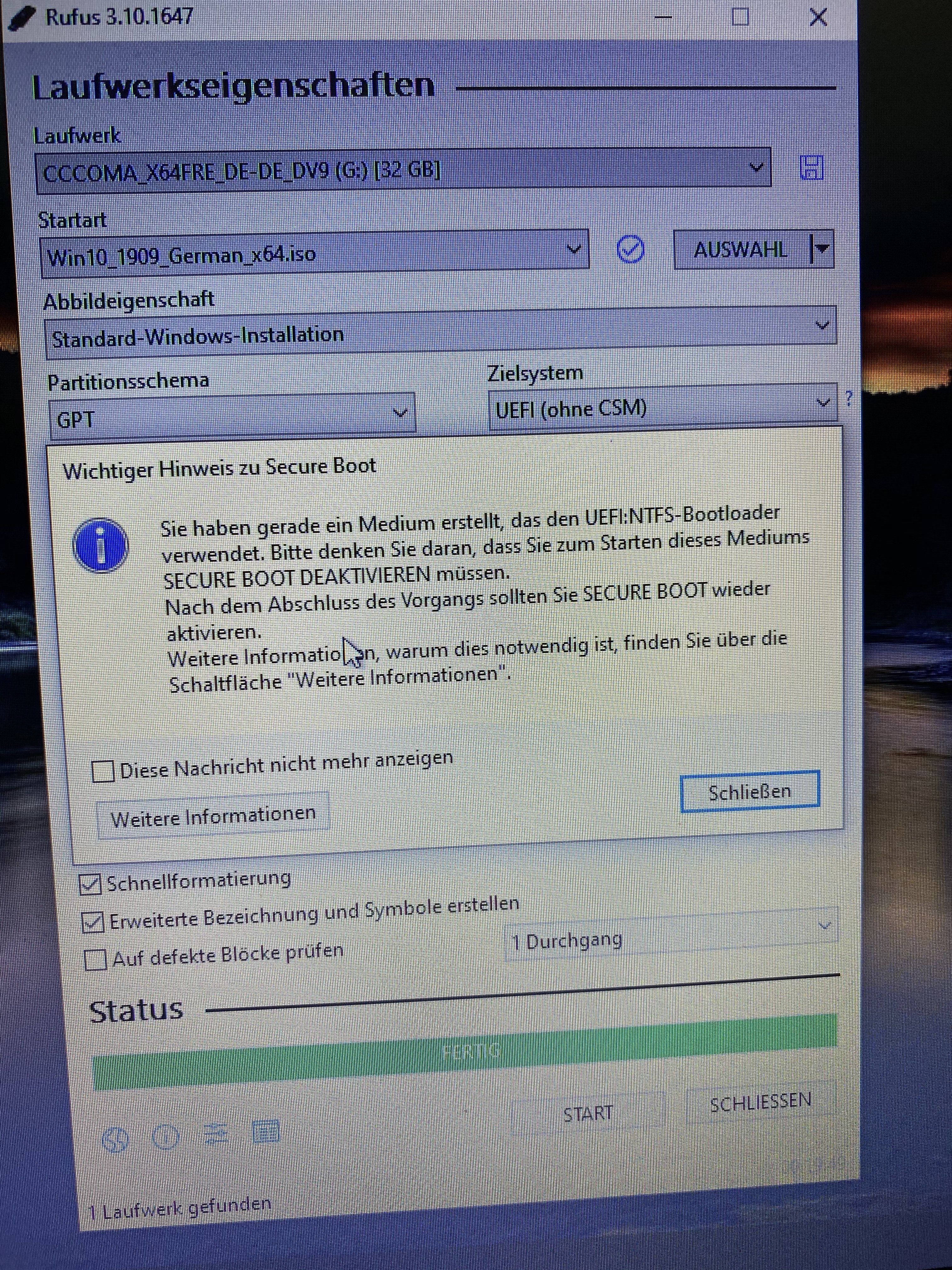Click the blue info icon in dialog
The image size is (952, 1270).
[x=101, y=546]
